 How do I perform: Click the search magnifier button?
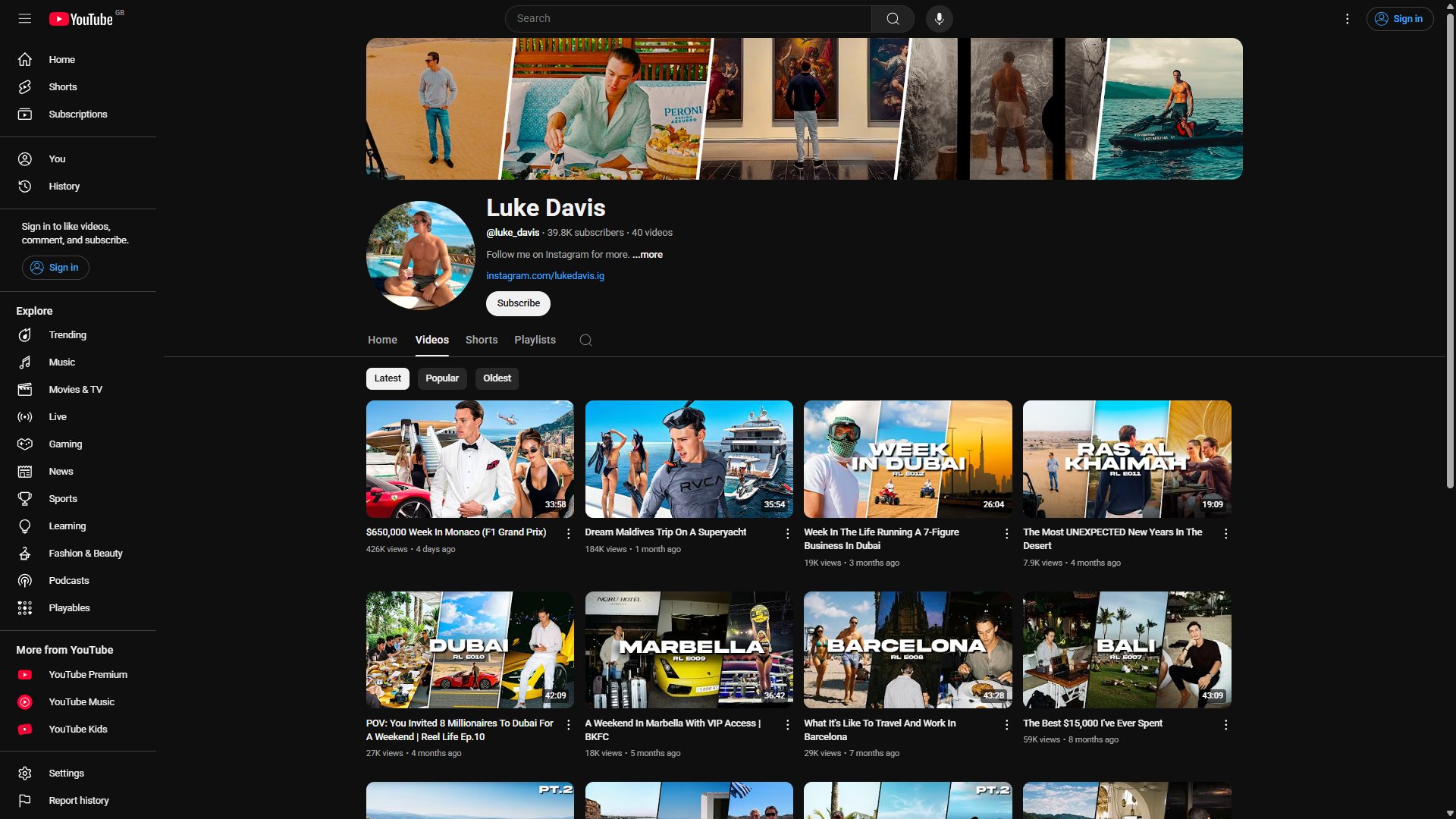click(x=893, y=19)
